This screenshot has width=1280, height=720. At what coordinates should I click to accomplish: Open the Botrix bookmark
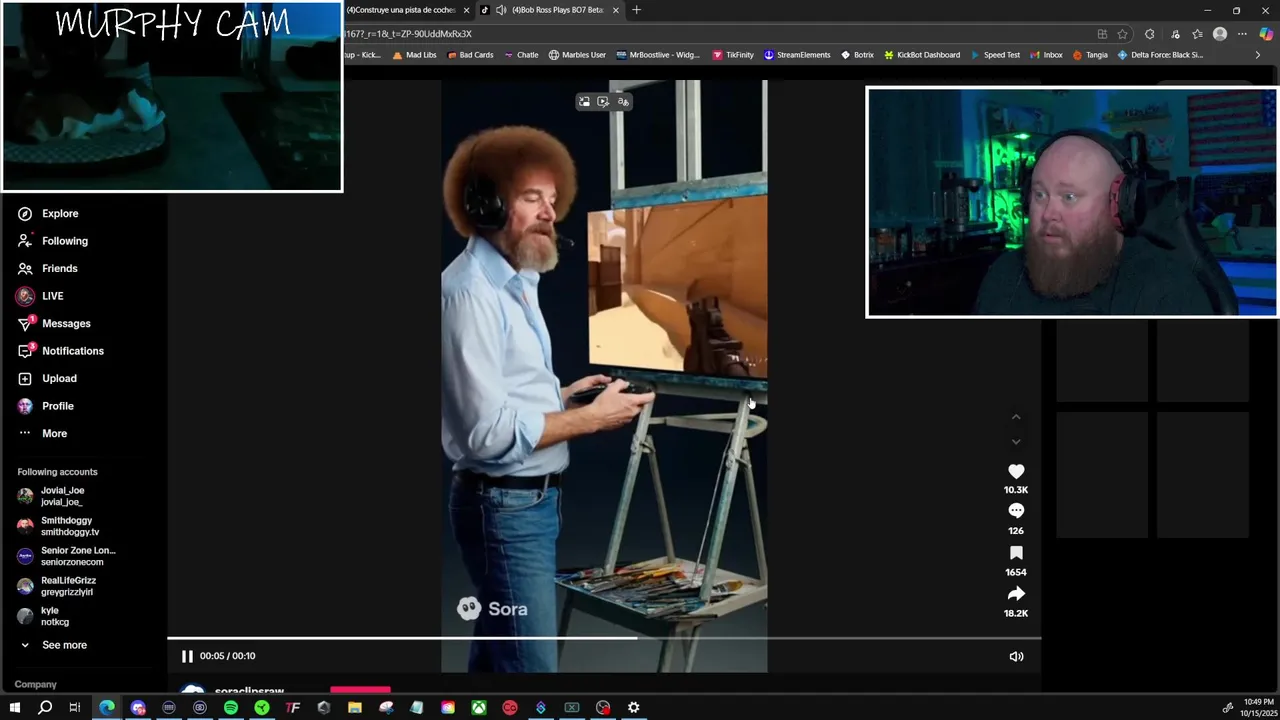pyautogui.click(x=857, y=55)
